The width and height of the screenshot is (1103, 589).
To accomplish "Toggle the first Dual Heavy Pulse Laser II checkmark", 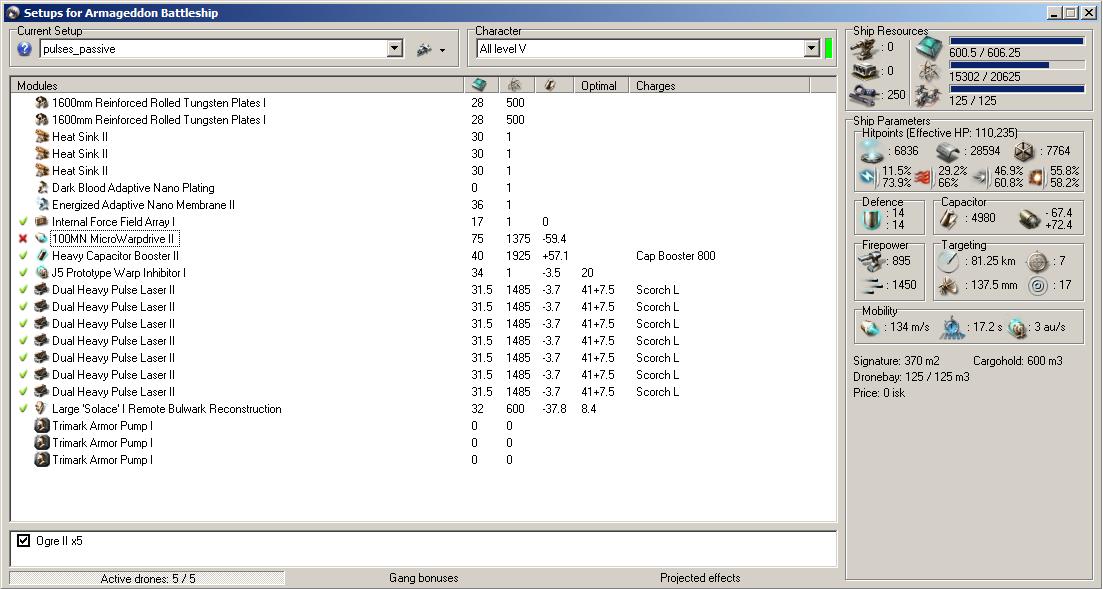I will [23, 289].
